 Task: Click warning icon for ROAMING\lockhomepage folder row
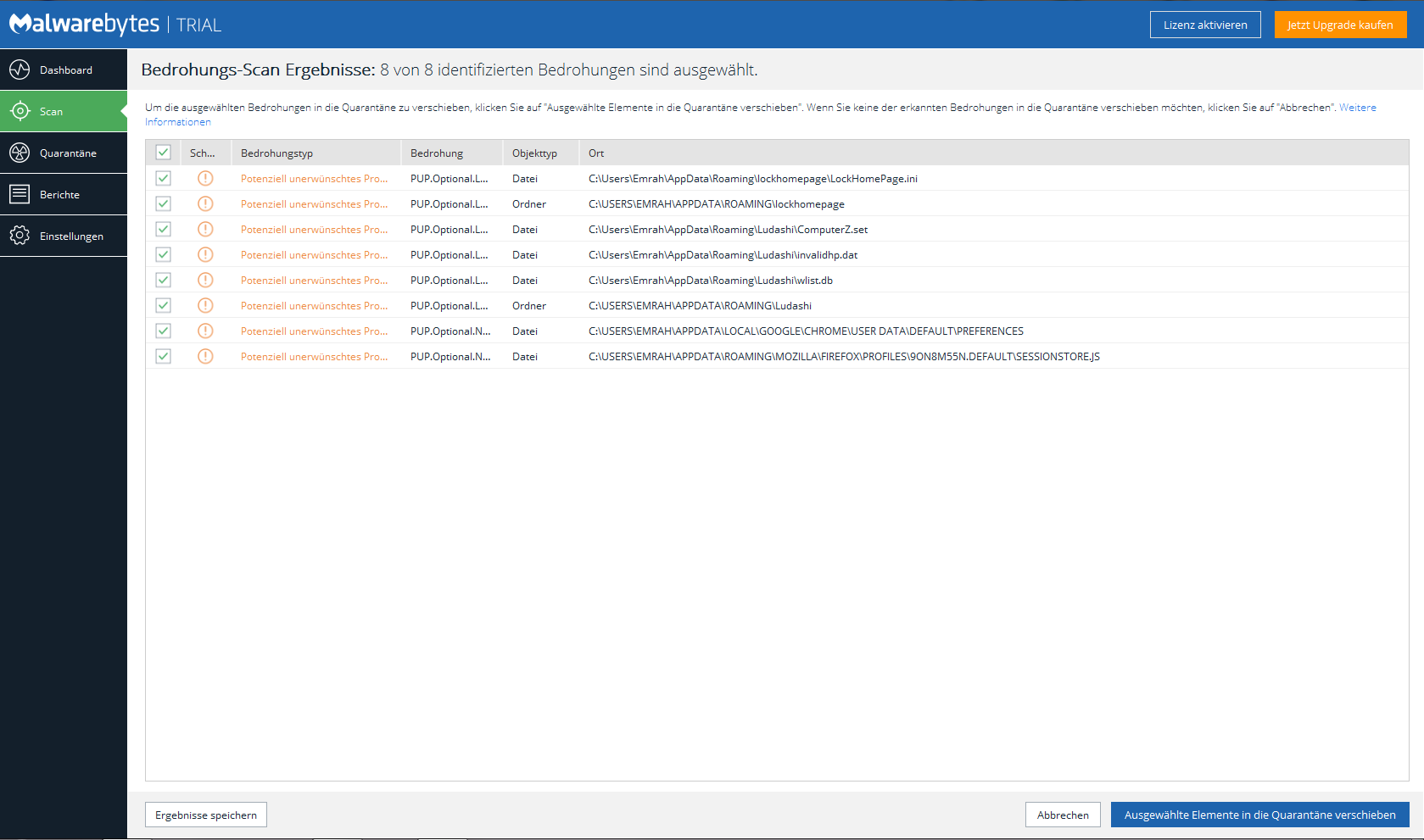(205, 203)
